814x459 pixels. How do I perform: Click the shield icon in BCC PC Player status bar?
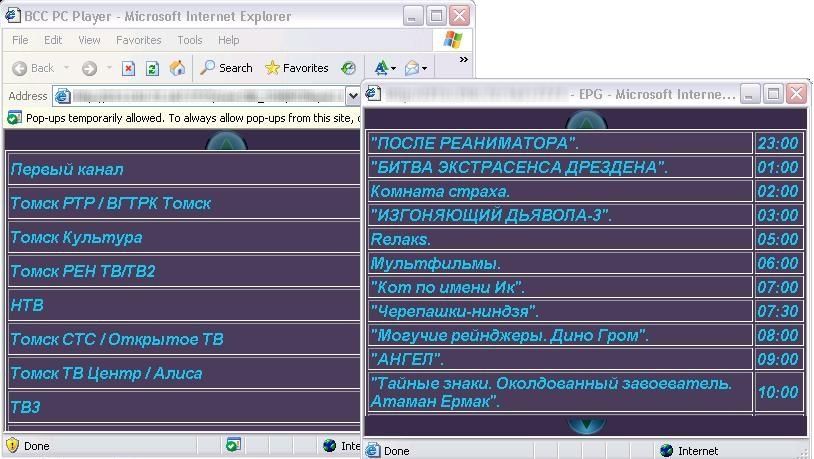12,446
